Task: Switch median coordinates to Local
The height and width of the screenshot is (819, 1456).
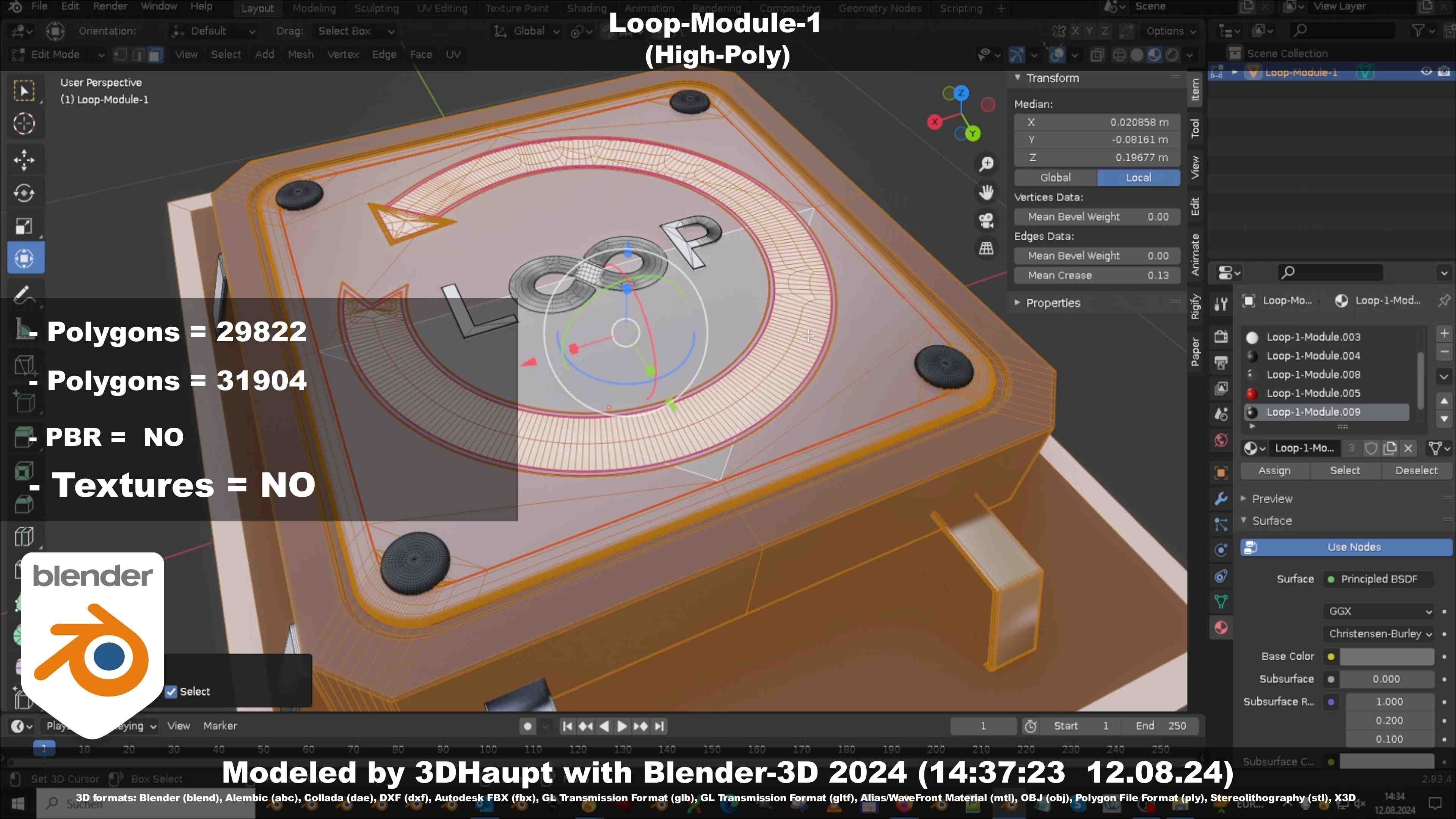Action: (1138, 177)
